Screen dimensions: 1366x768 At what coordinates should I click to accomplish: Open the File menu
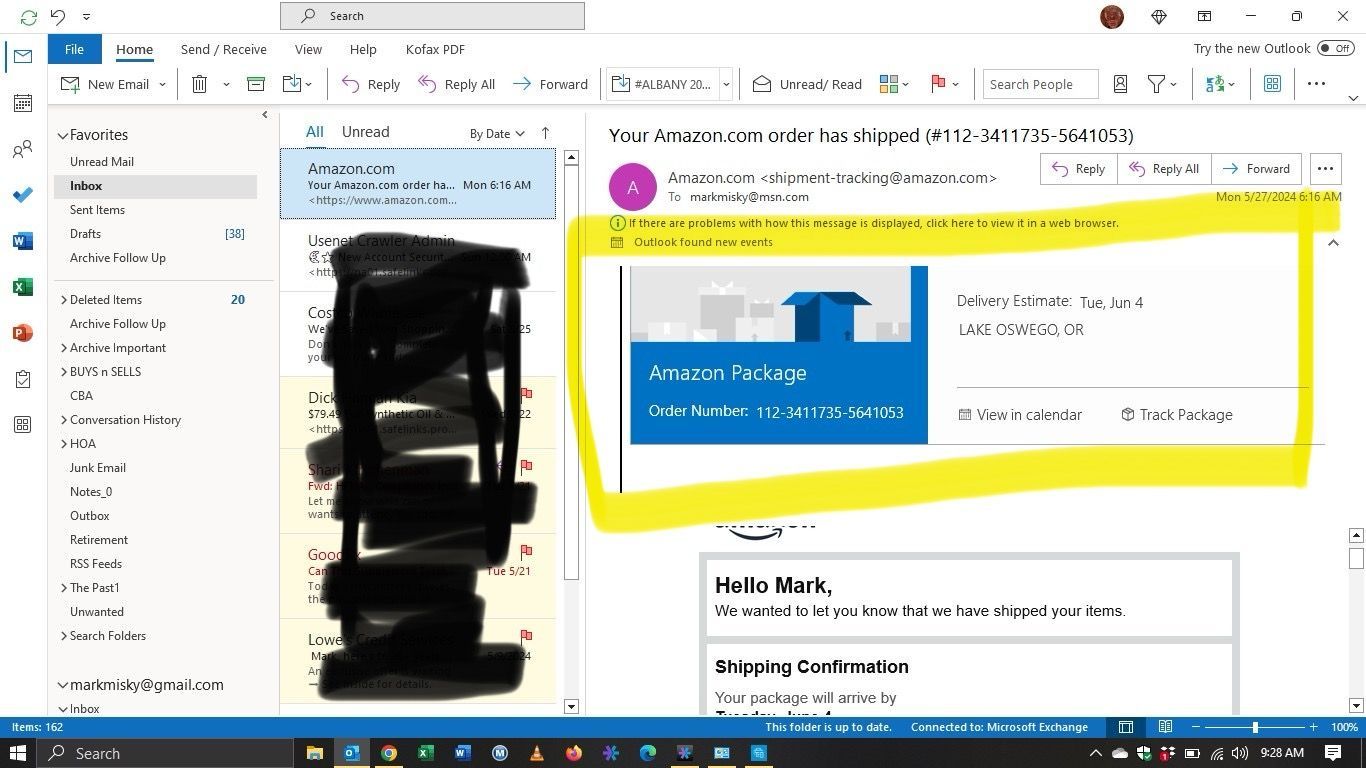(x=74, y=49)
